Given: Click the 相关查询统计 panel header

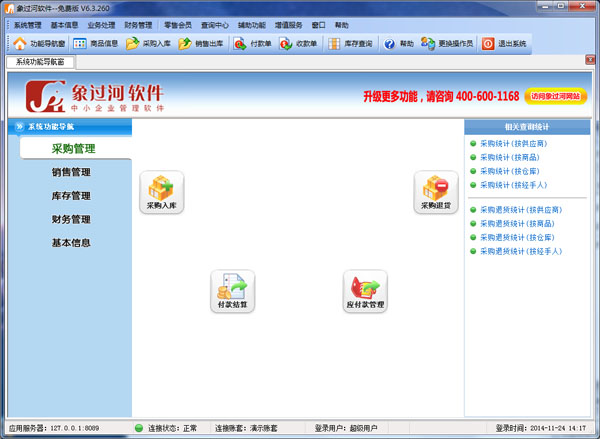Looking at the screenshot, I should (x=527, y=127).
